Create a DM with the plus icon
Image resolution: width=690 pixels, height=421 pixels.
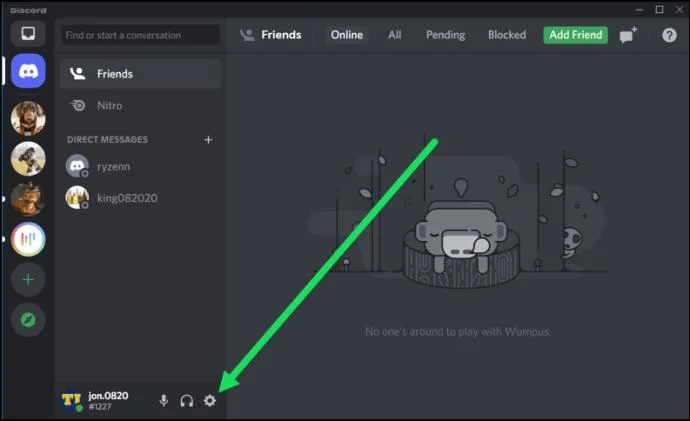[208, 140]
